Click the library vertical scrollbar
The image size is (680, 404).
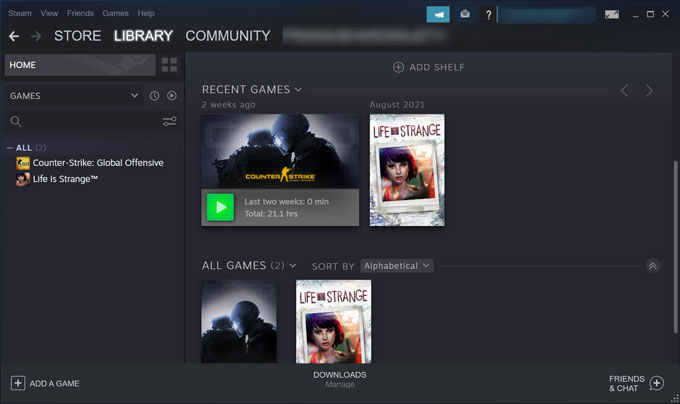[675, 247]
